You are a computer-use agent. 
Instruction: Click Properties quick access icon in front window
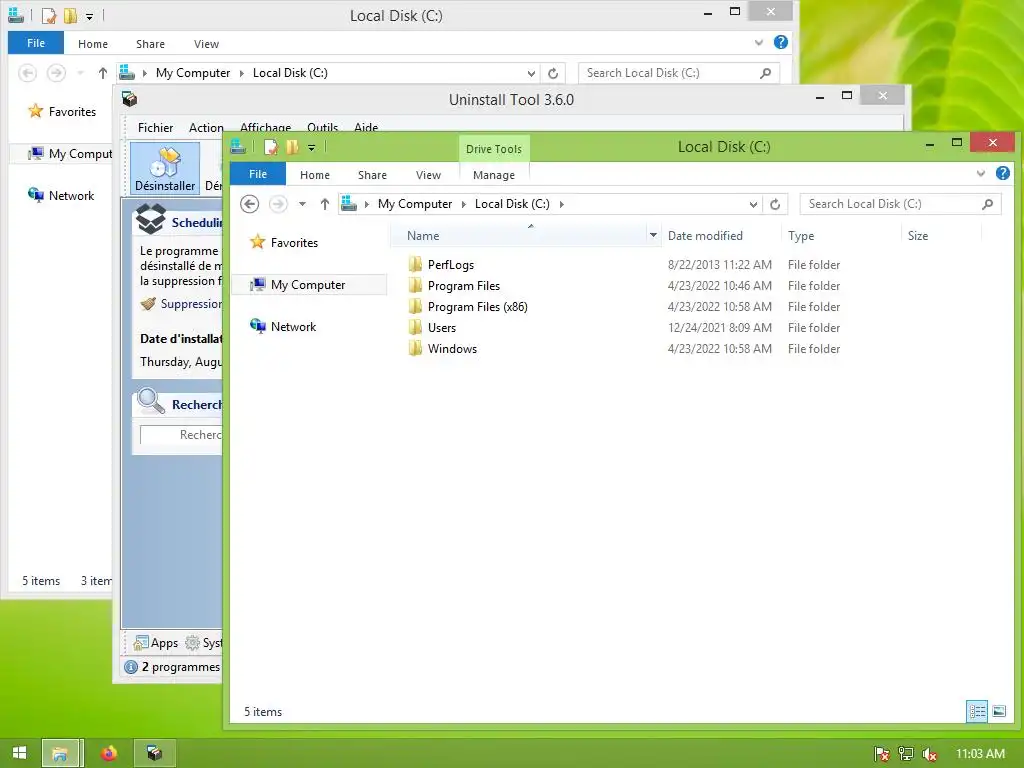point(270,147)
